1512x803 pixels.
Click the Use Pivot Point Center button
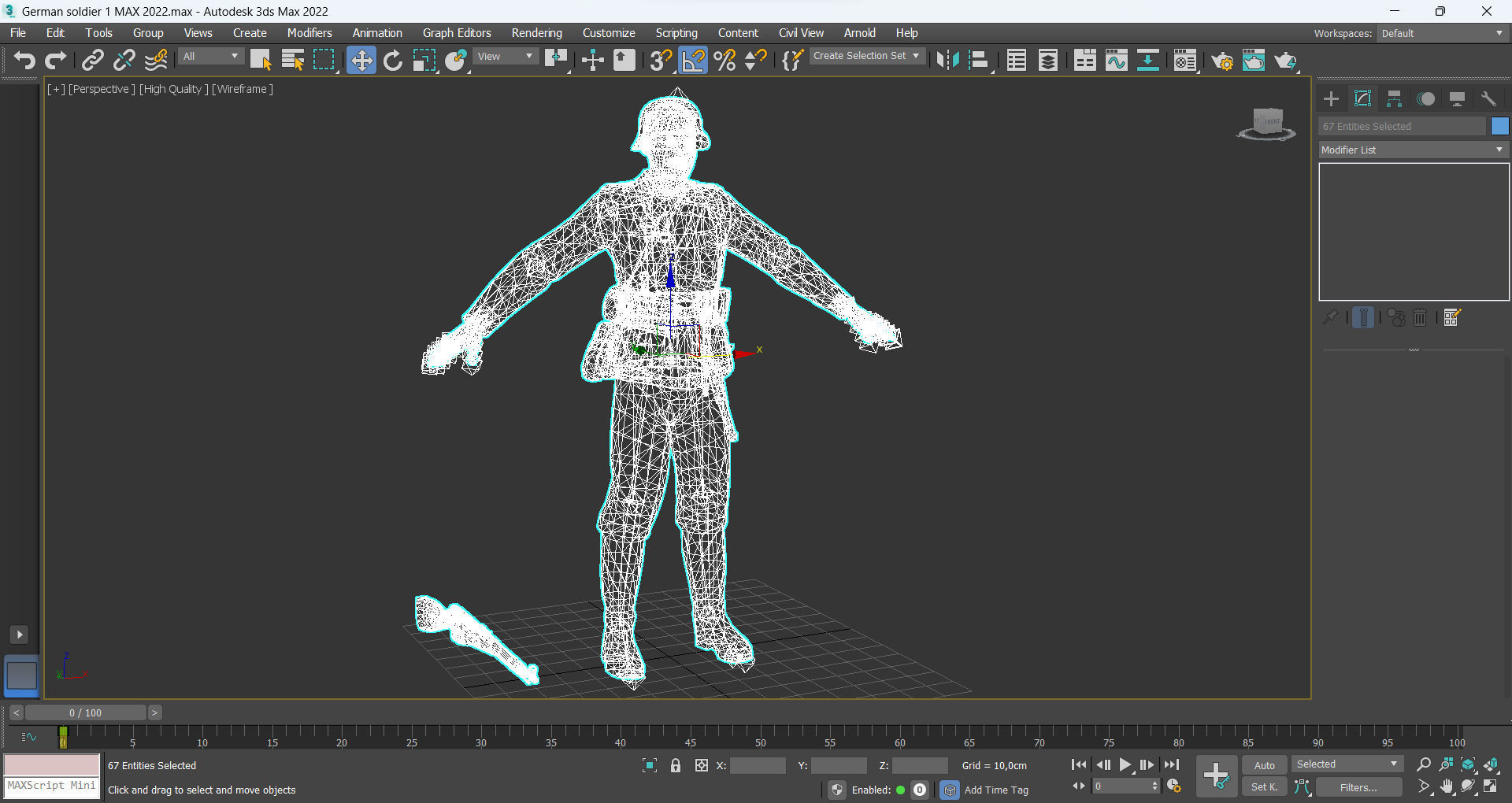(x=556, y=60)
